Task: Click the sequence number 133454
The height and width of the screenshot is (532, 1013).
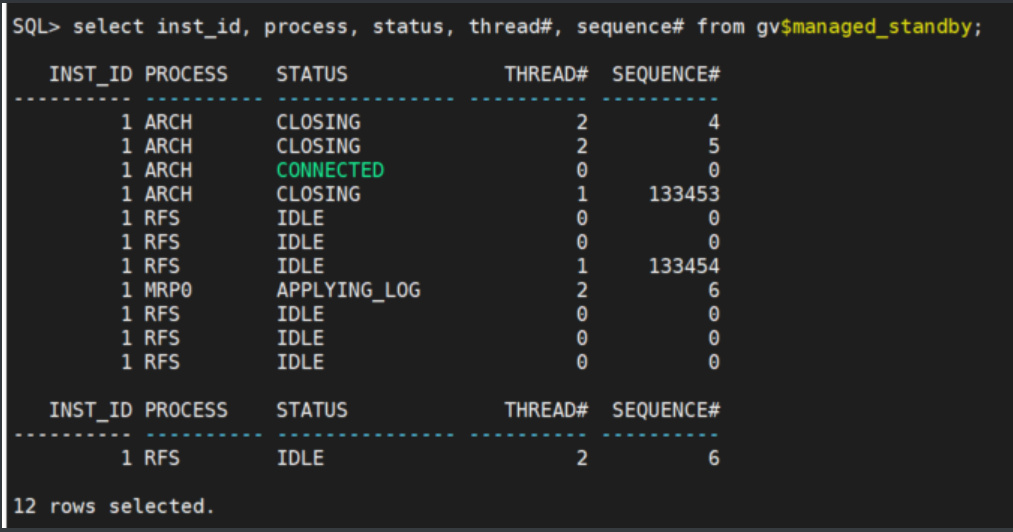Action: [x=683, y=266]
